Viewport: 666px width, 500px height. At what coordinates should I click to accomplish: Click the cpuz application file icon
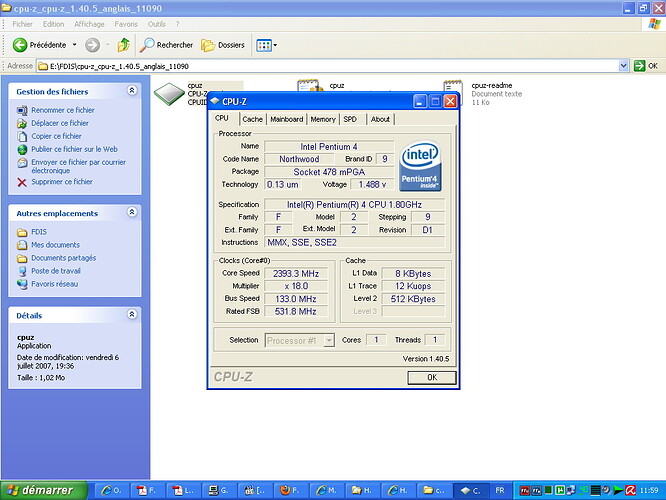pos(170,93)
